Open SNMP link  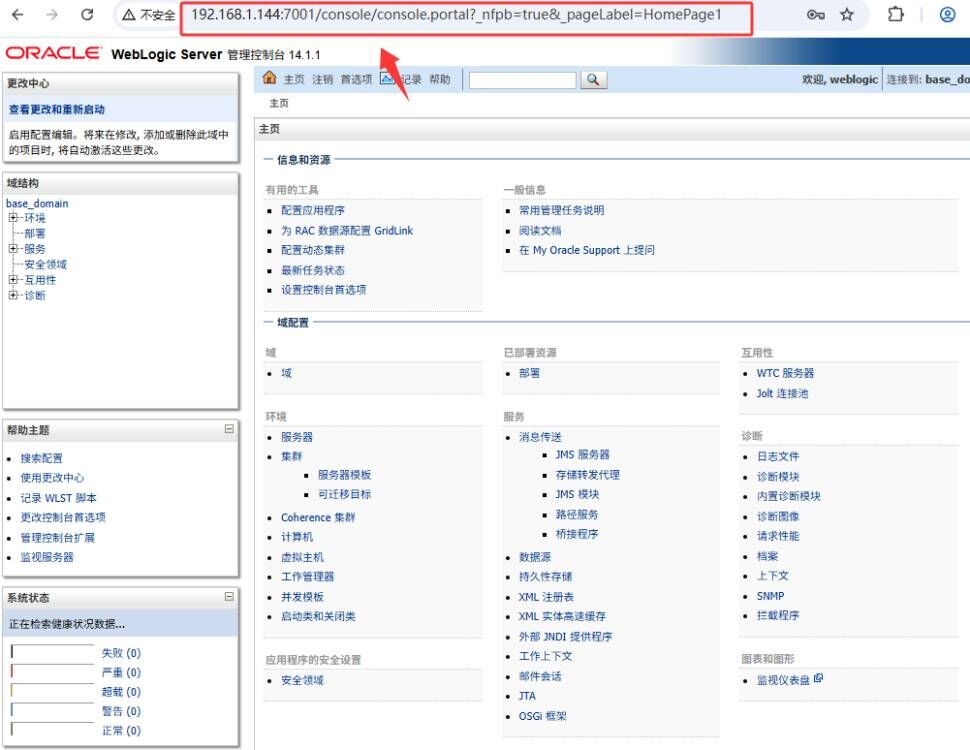[770, 596]
